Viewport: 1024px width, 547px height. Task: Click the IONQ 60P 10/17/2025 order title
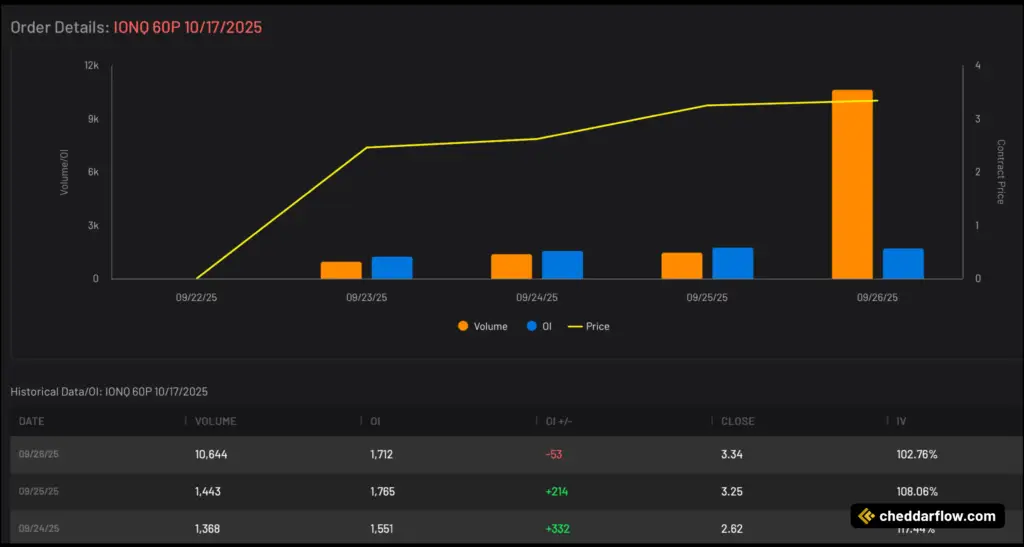188,27
